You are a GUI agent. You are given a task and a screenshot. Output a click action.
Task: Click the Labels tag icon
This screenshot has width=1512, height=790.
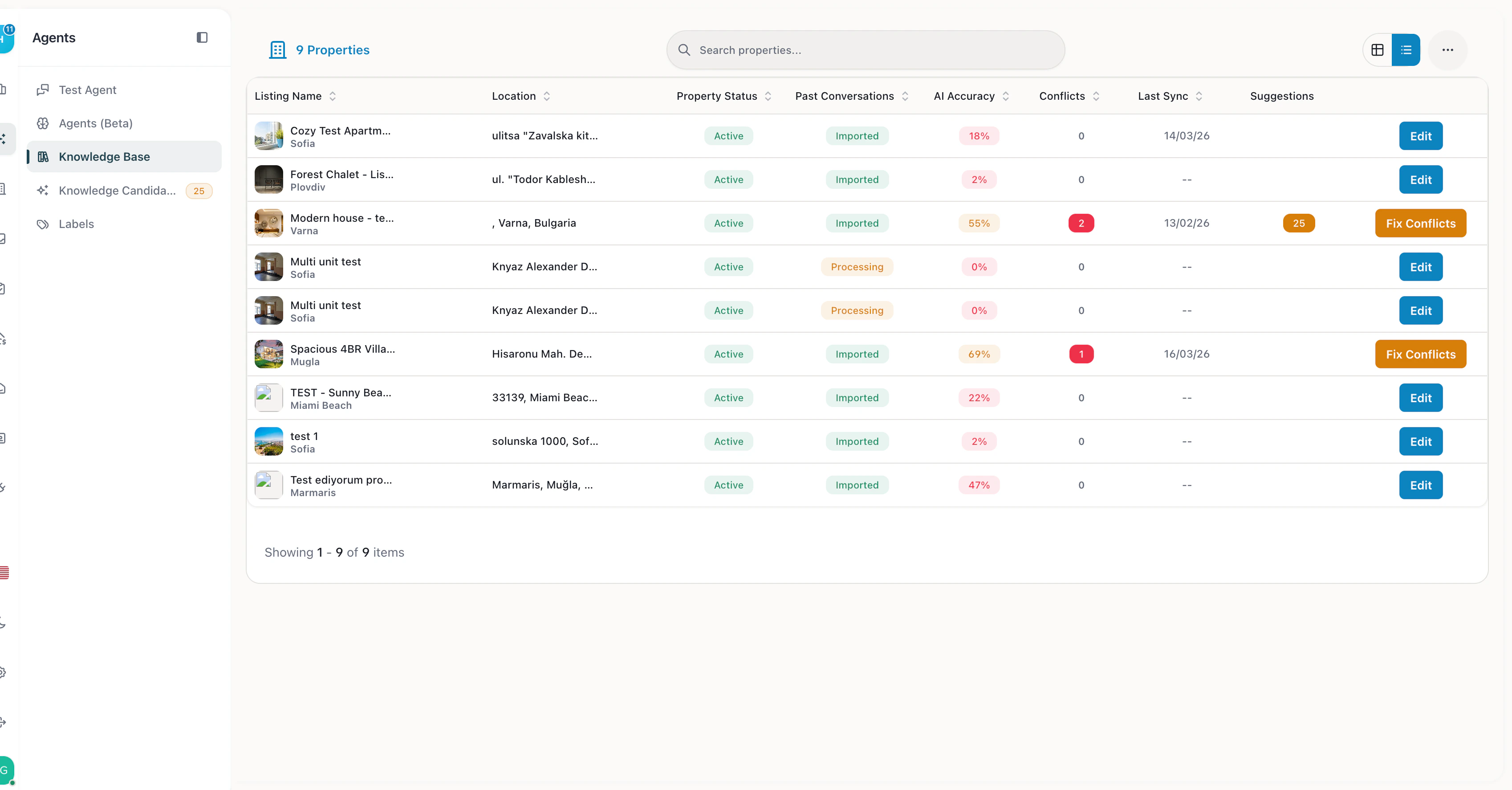(x=43, y=224)
